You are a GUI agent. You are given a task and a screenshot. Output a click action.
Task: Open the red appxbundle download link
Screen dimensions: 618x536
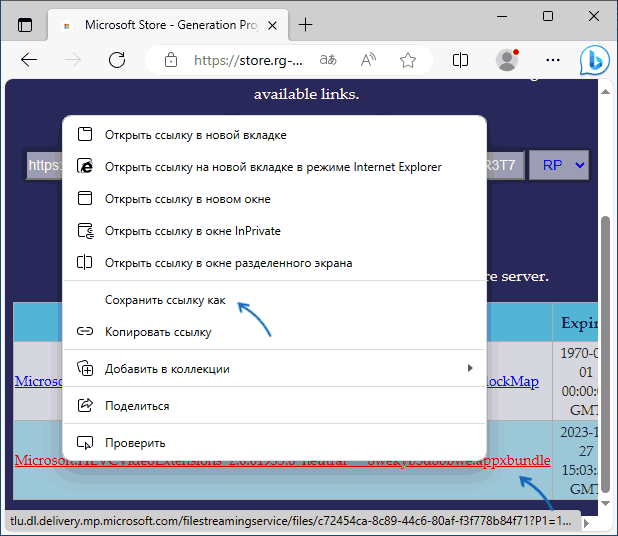(518, 460)
